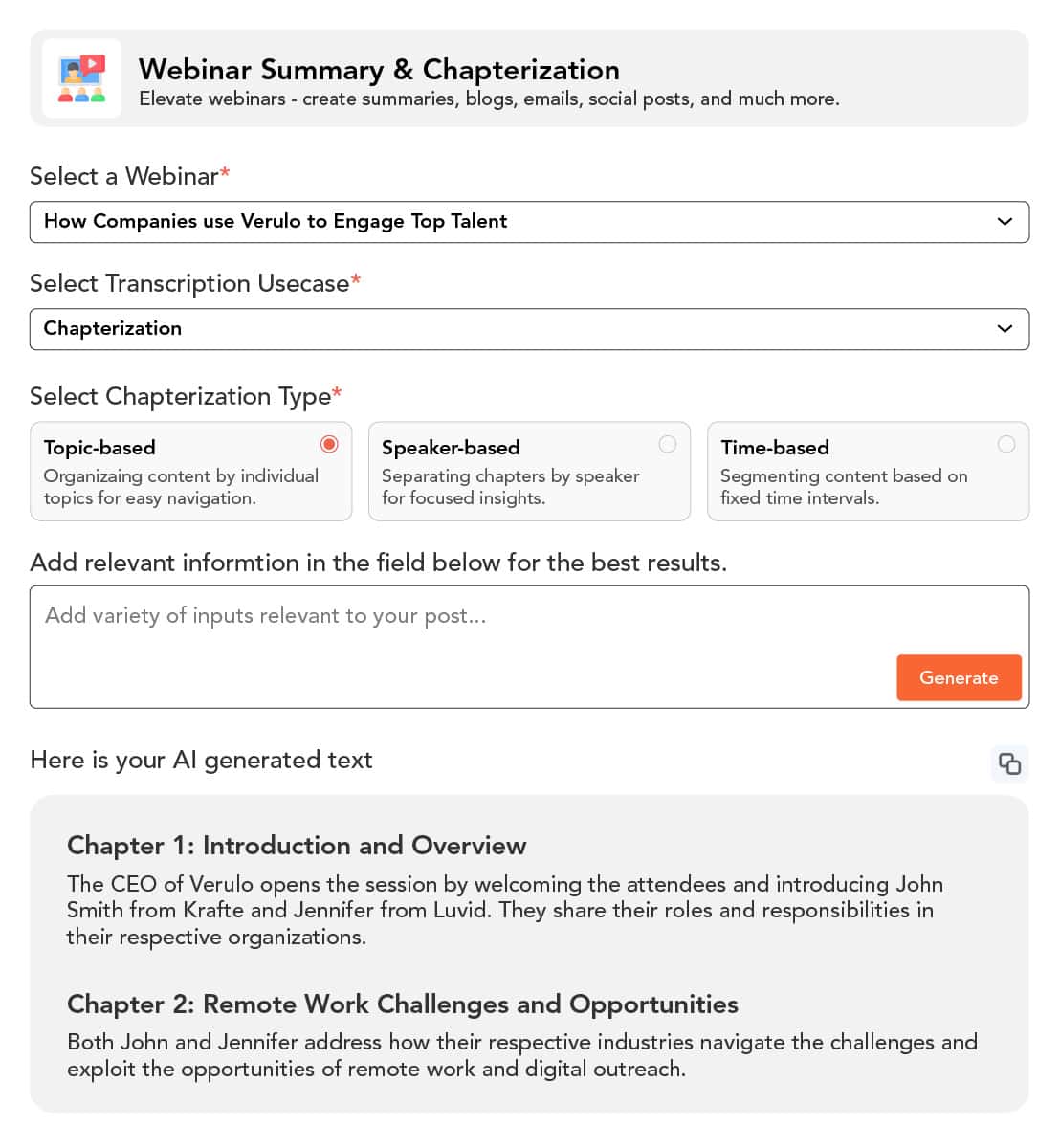Screen dimensions: 1060x1148
Task: Select the Topic-based radio button
Action: point(329,444)
